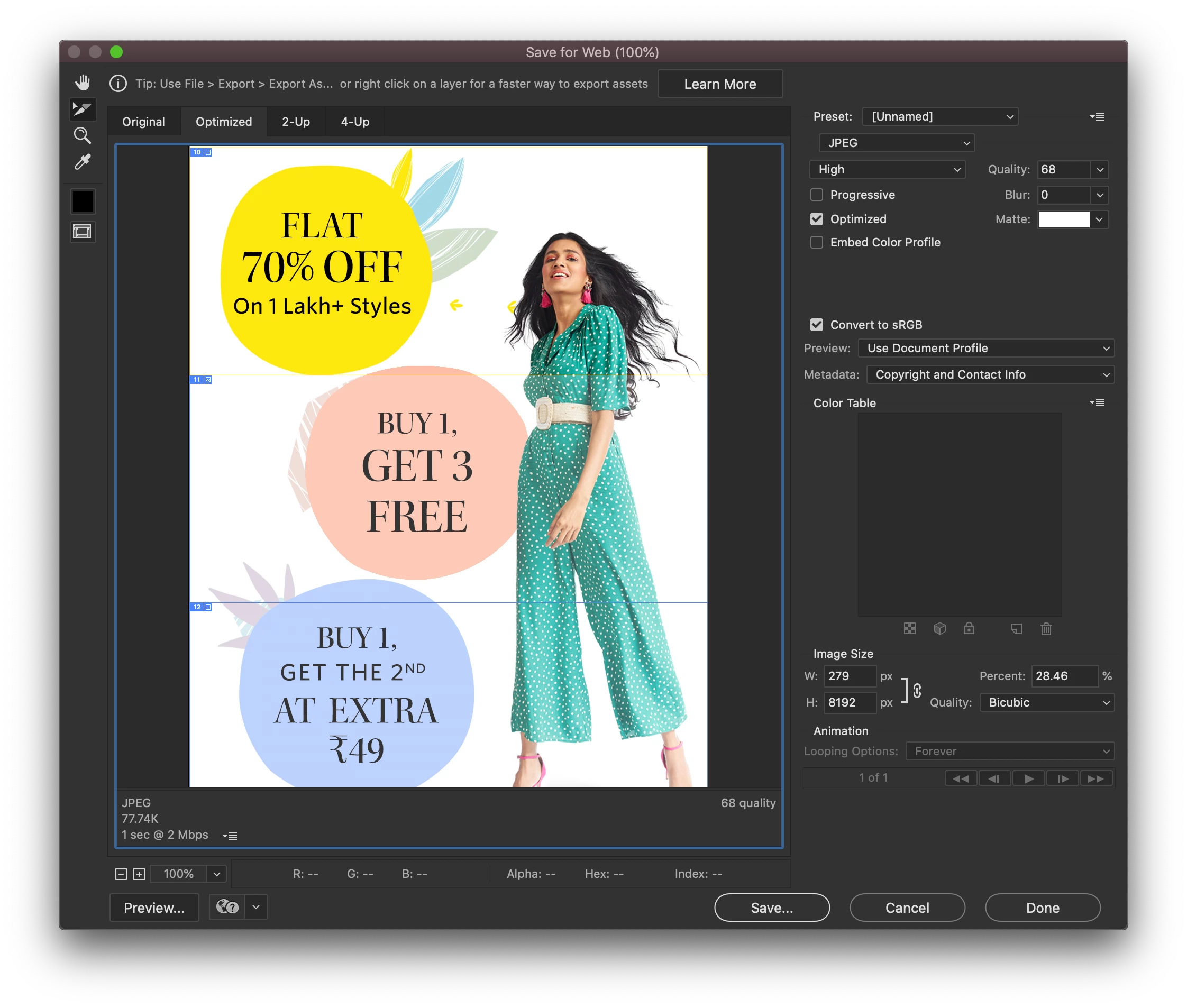
Task: Uncheck the Optimized checkbox
Action: pyautogui.click(x=817, y=219)
